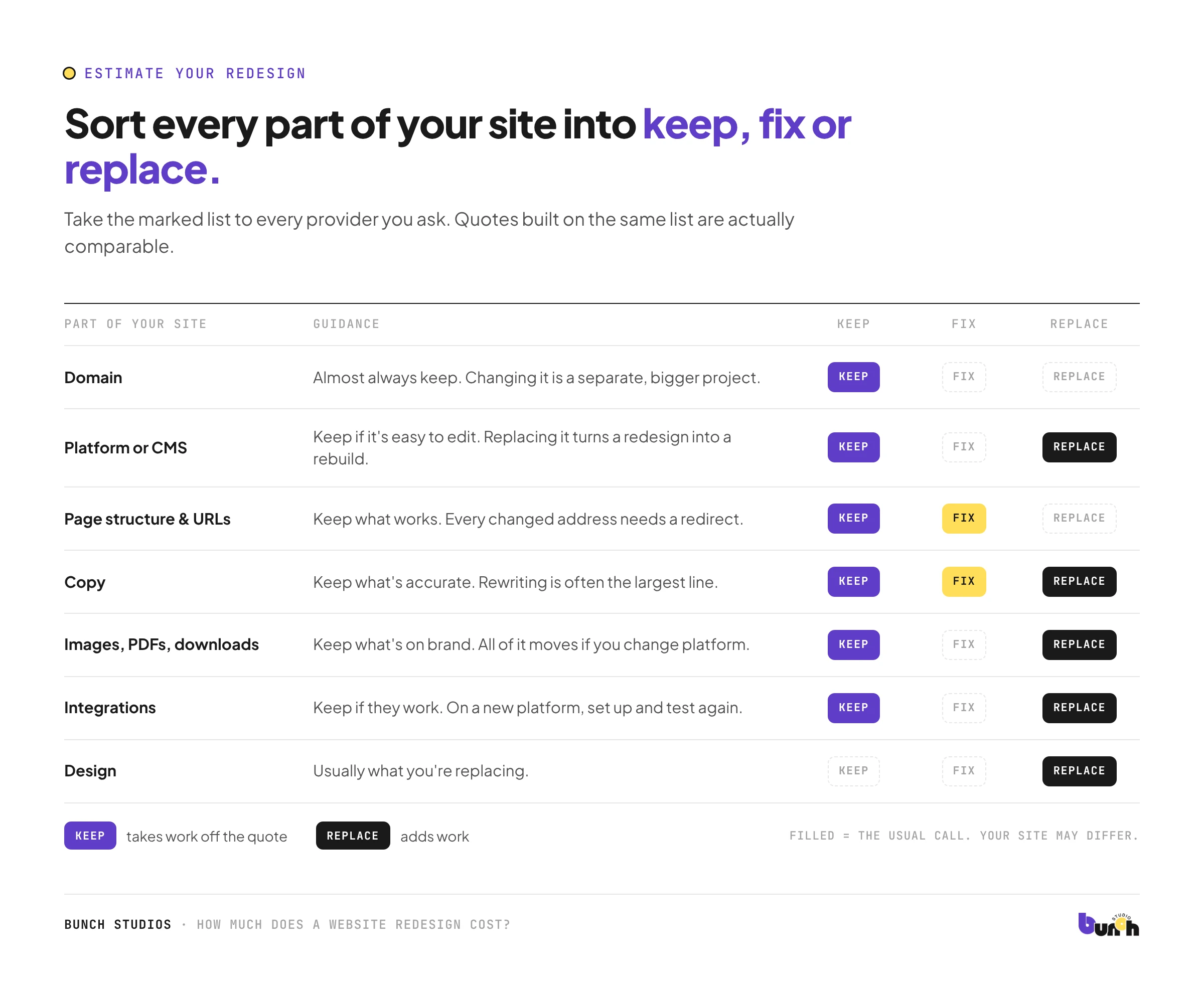1204x985 pixels.
Task: Mark Page structure & URLs as REPLACE
Action: (1079, 518)
